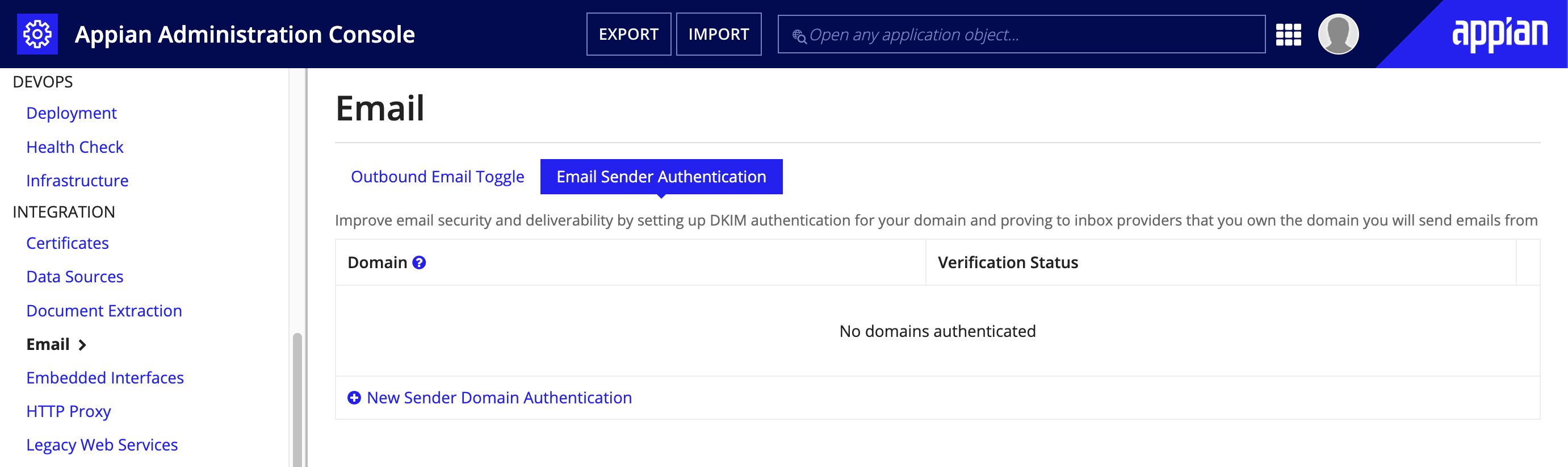The image size is (1568, 467).
Task: Click the DEVOPS section heading
Action: 43,82
